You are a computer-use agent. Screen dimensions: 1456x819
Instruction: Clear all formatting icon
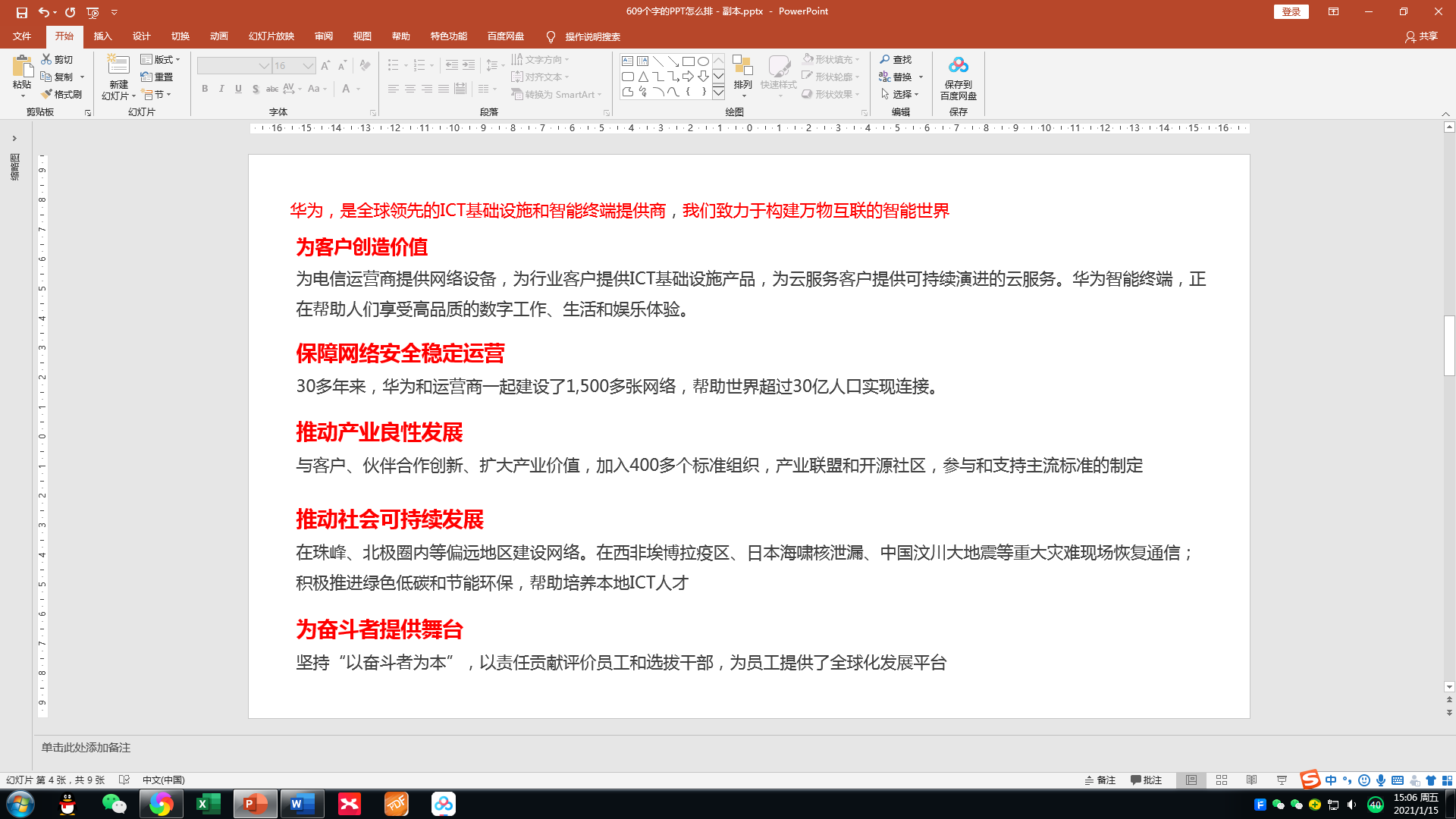[365, 66]
